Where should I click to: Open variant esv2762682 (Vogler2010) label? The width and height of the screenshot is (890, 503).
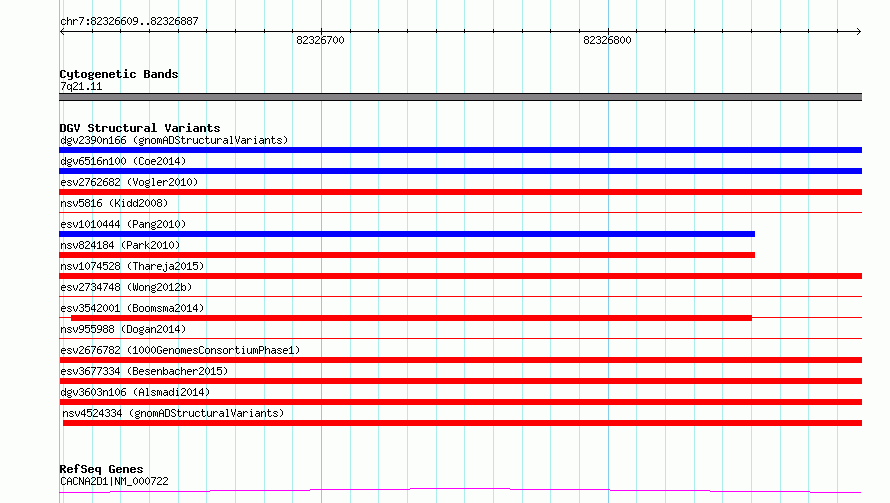point(129,182)
